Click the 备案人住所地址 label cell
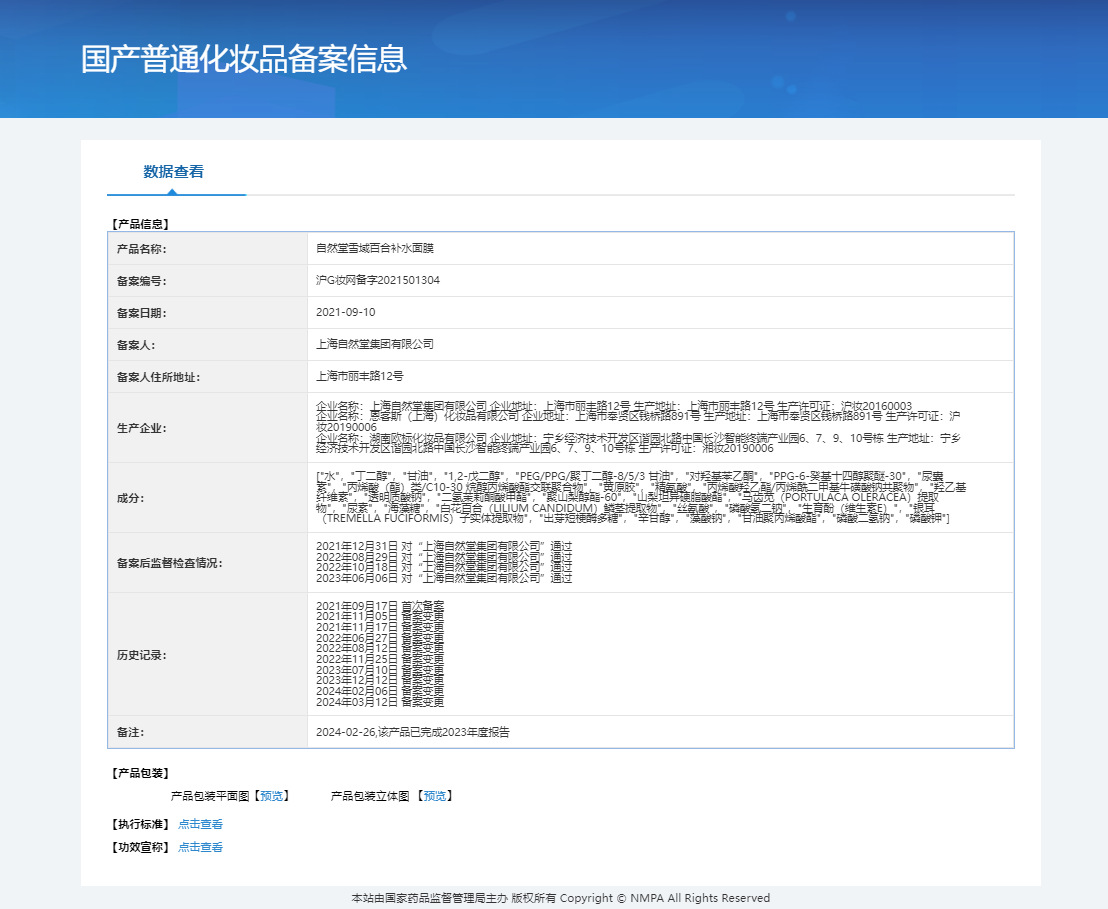The height and width of the screenshot is (909, 1108). 208,377
